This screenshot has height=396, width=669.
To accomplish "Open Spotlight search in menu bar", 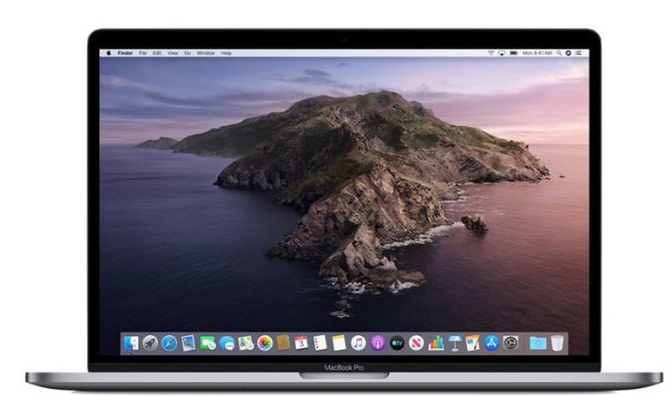I will pos(558,53).
